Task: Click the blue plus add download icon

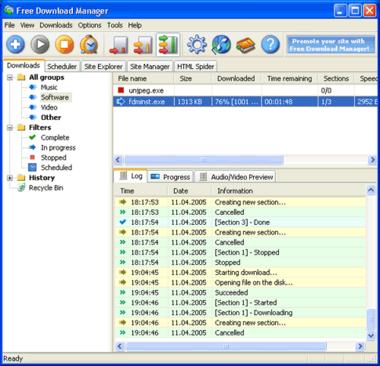Action: (15, 44)
